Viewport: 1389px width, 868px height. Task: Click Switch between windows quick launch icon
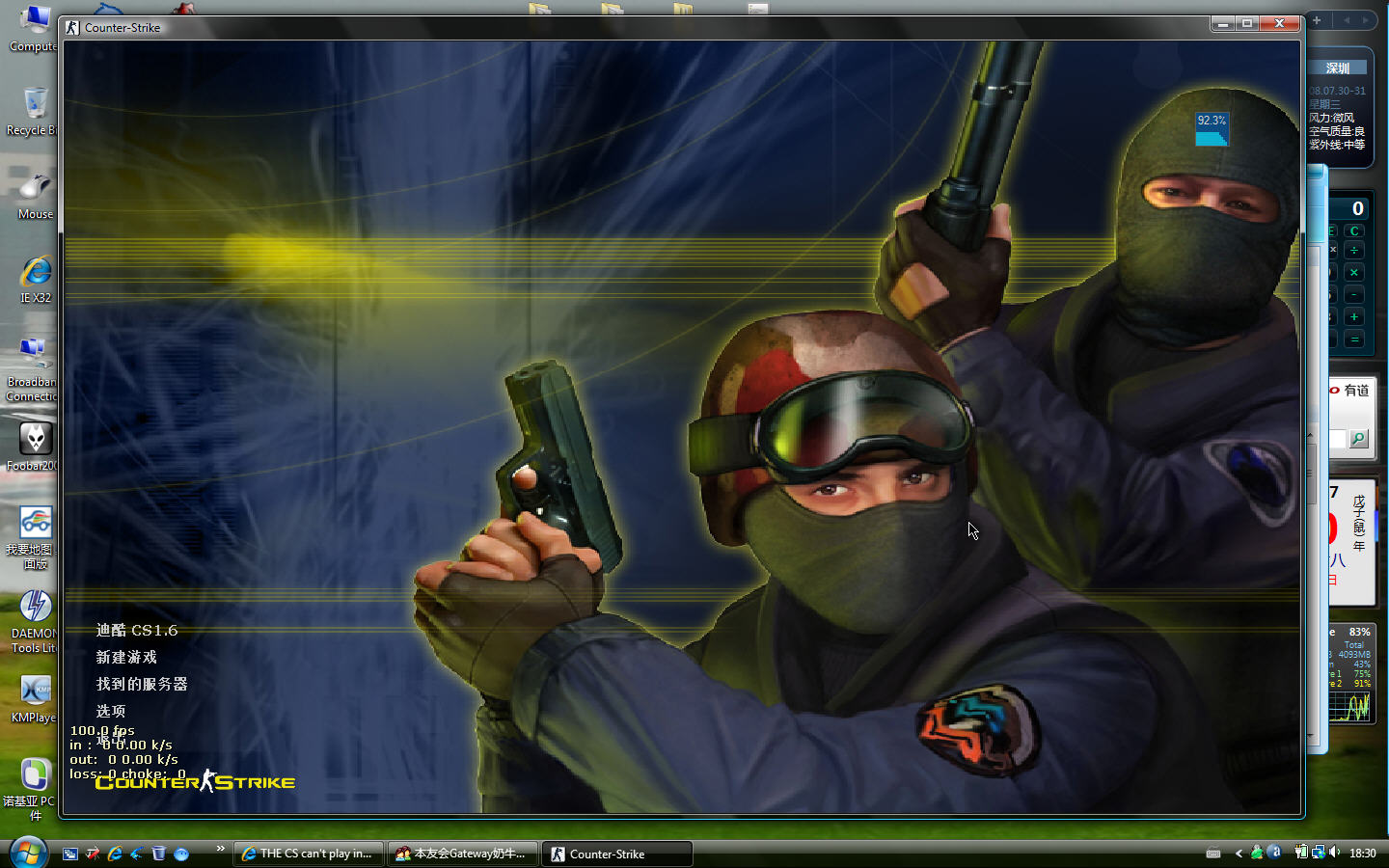70,854
